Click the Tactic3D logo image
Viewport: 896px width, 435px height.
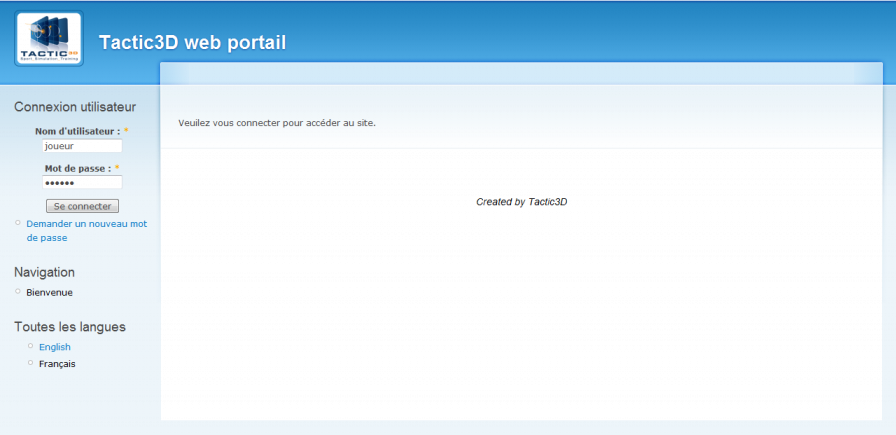coord(48,40)
